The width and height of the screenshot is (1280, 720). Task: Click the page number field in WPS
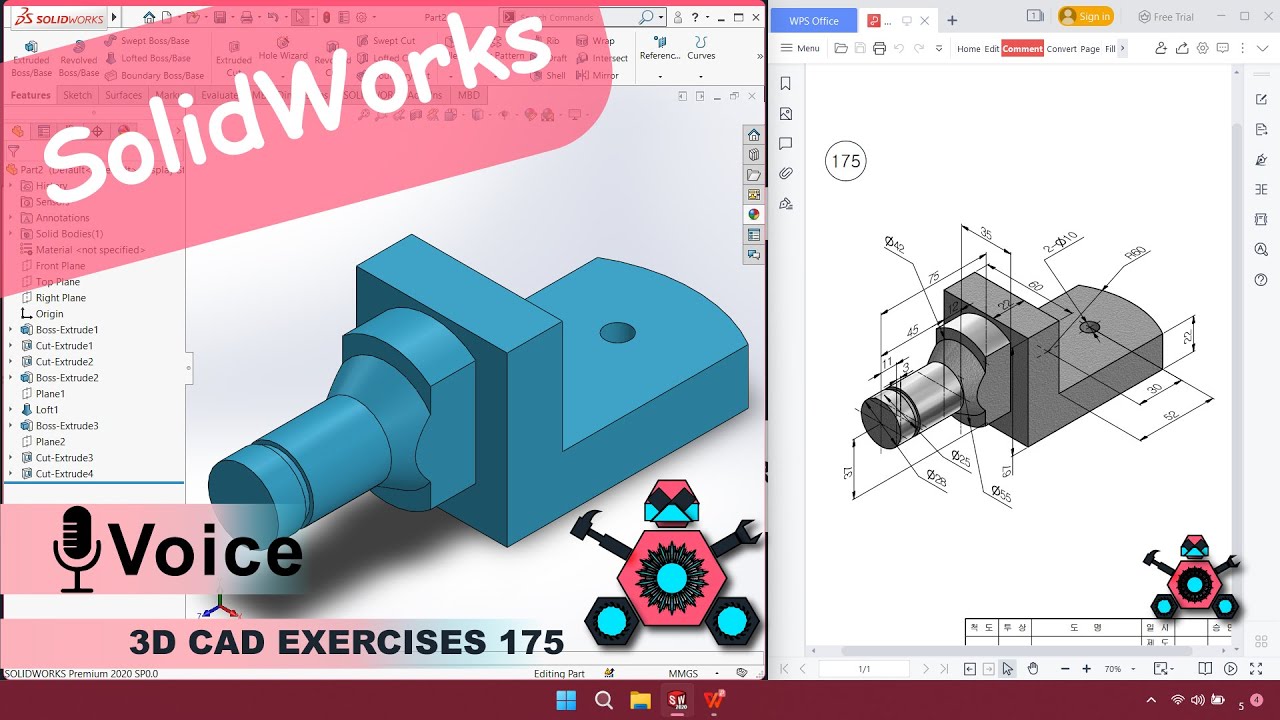coord(864,668)
